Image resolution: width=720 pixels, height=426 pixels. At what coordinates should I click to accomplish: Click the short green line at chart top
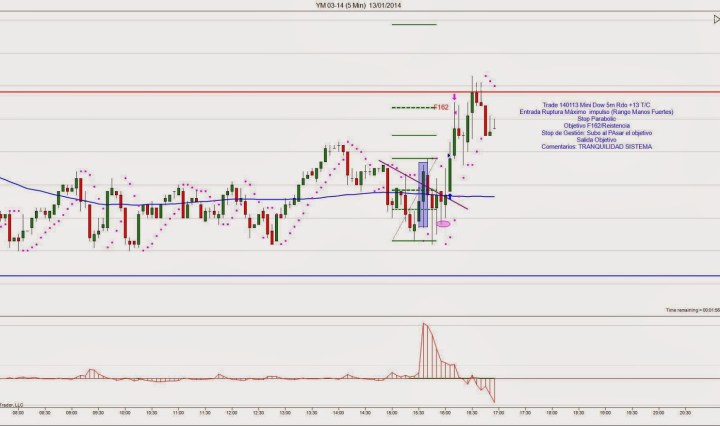coord(414,24)
